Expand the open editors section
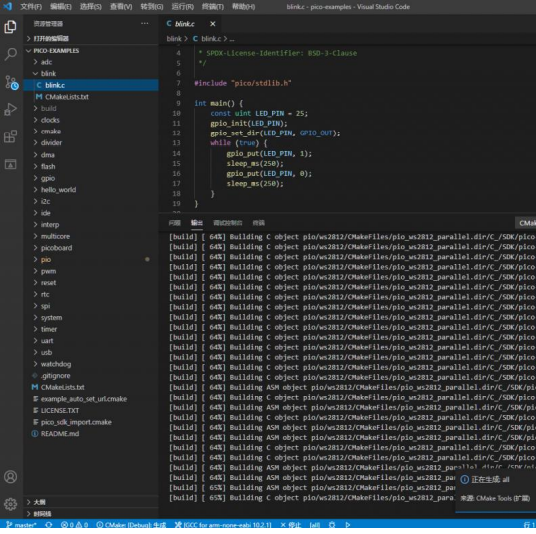Viewport: 536px width, 534px height. pyautogui.click(x=91, y=38)
